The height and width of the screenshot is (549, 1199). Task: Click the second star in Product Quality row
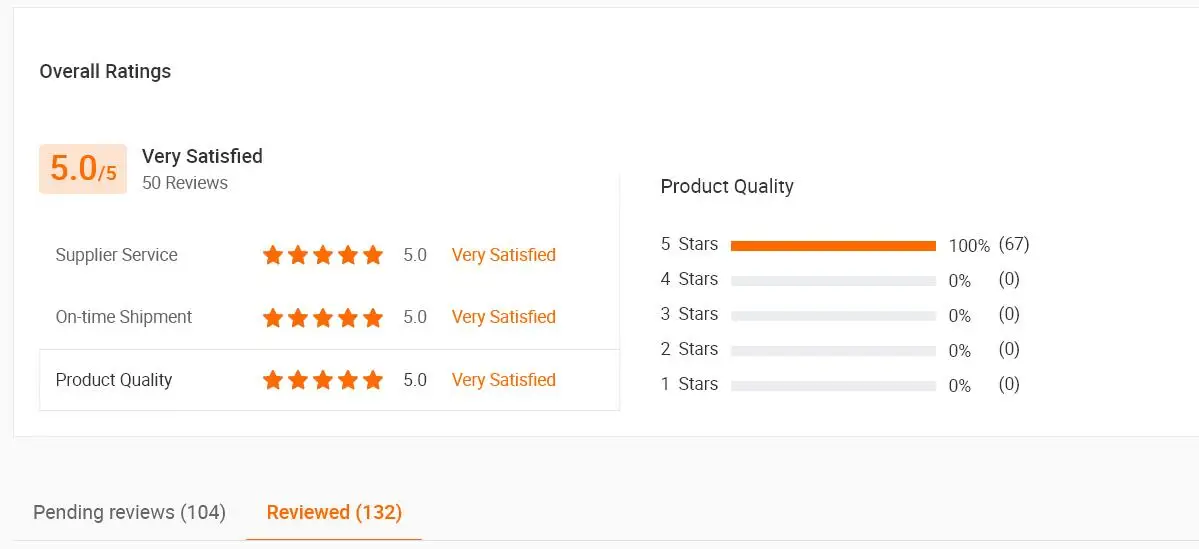click(298, 380)
